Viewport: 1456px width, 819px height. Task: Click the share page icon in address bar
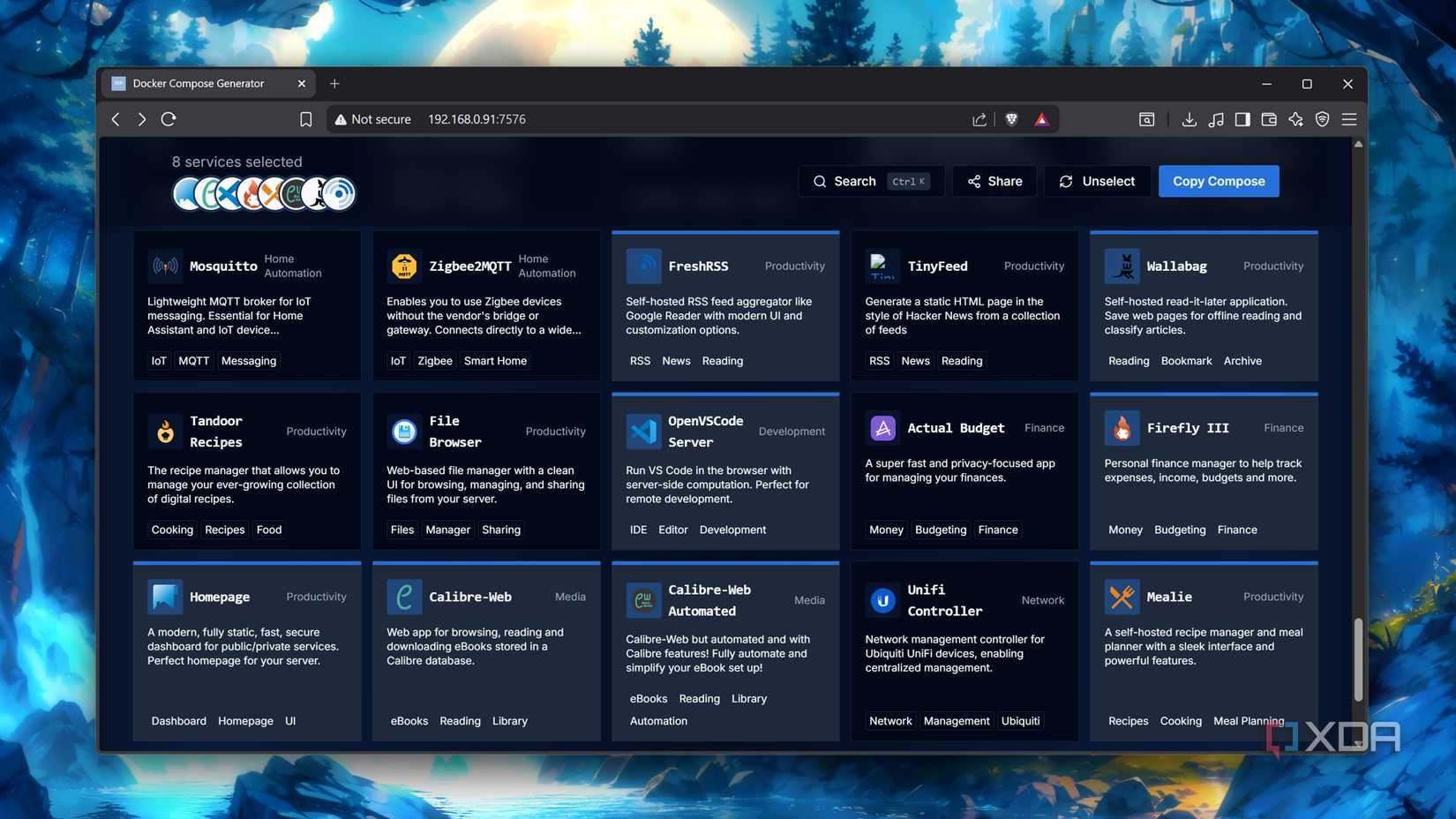tap(979, 119)
